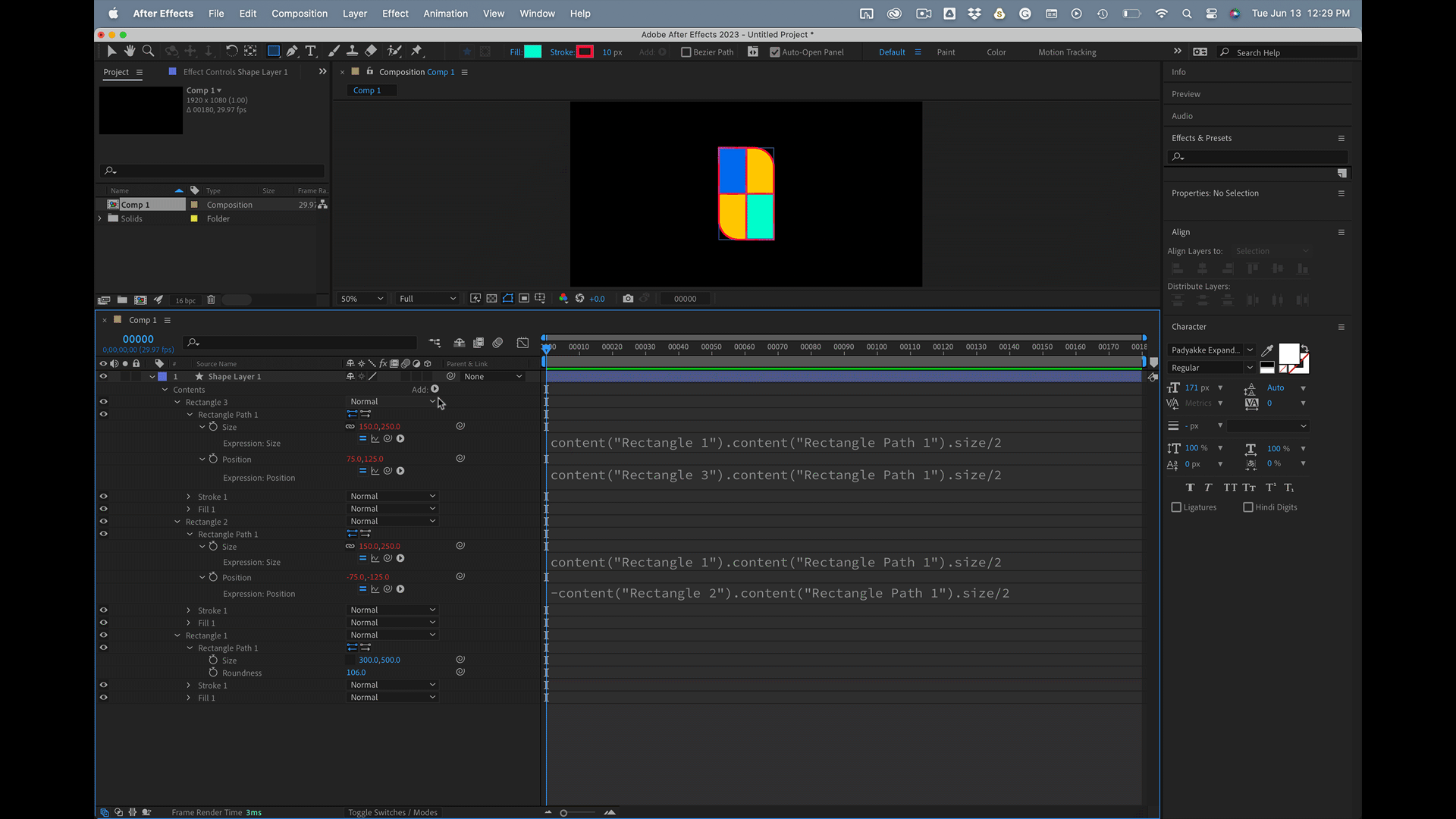The height and width of the screenshot is (819, 1456).
Task: Enable the Ligatures checkbox
Action: (x=1176, y=507)
